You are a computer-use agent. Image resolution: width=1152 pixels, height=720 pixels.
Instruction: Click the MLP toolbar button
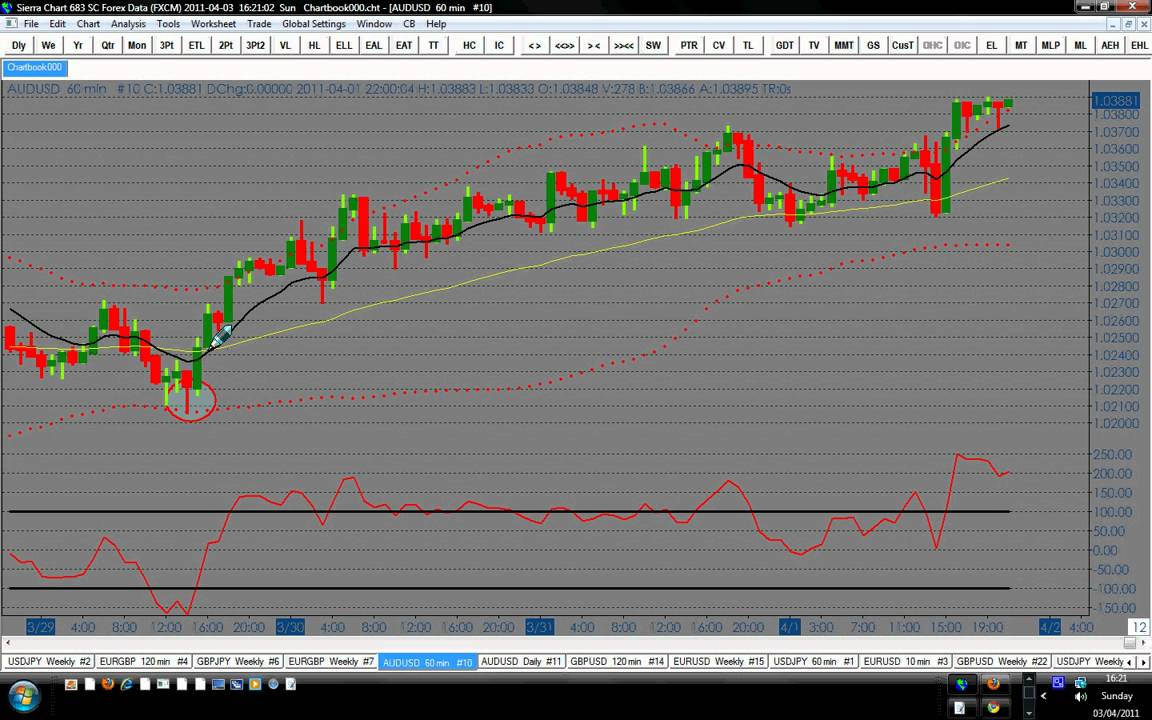click(x=1051, y=46)
